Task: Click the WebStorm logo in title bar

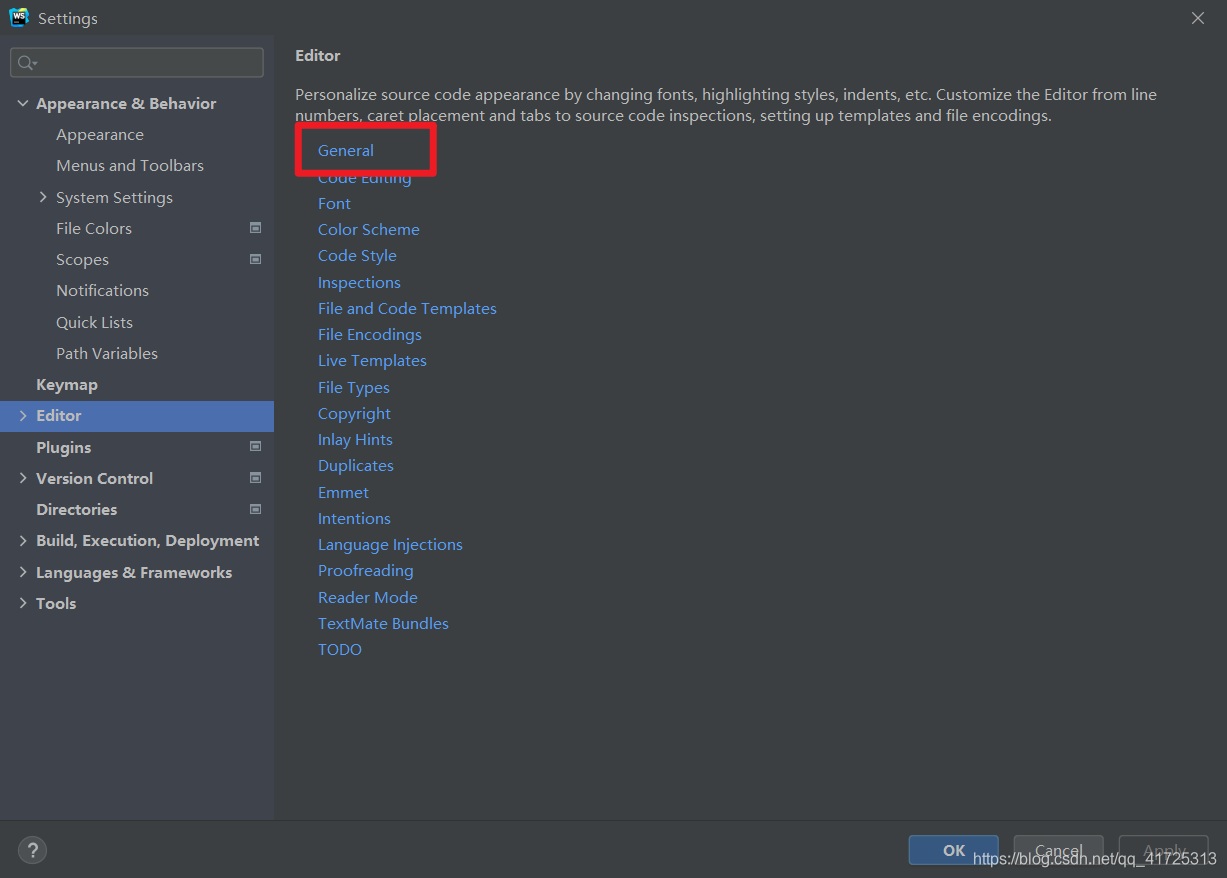Action: (18, 18)
